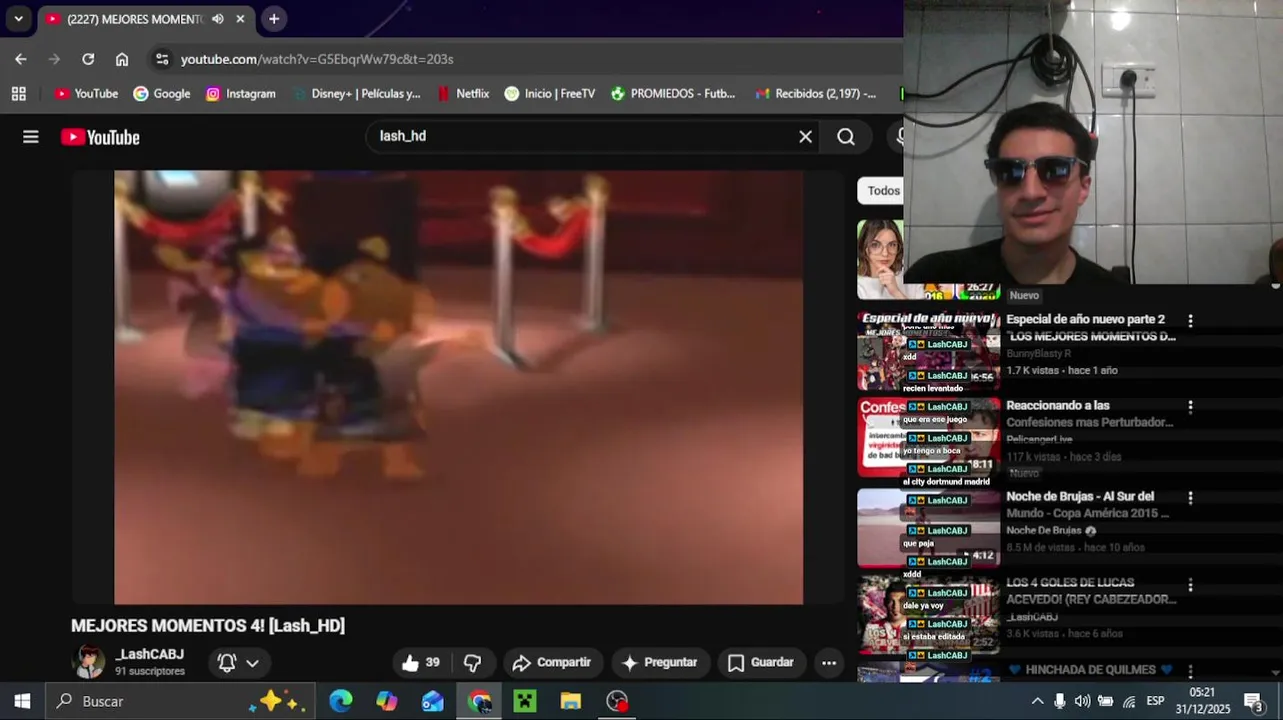
Task: Open OBS Studio from the taskbar
Action: (617, 701)
